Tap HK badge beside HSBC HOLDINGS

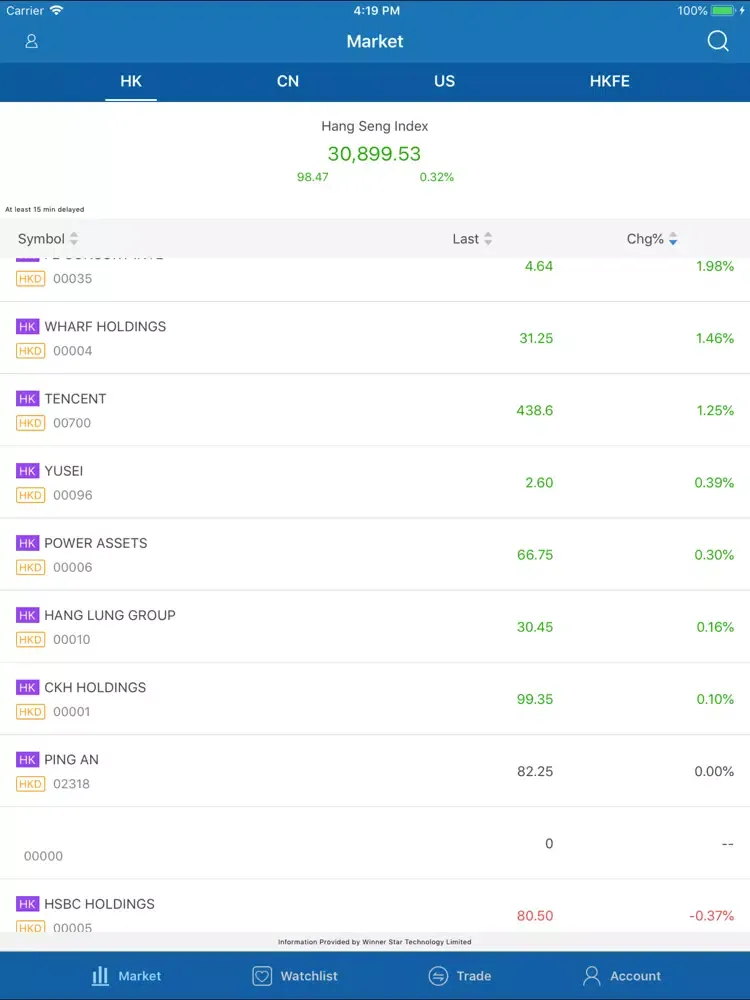(x=27, y=904)
